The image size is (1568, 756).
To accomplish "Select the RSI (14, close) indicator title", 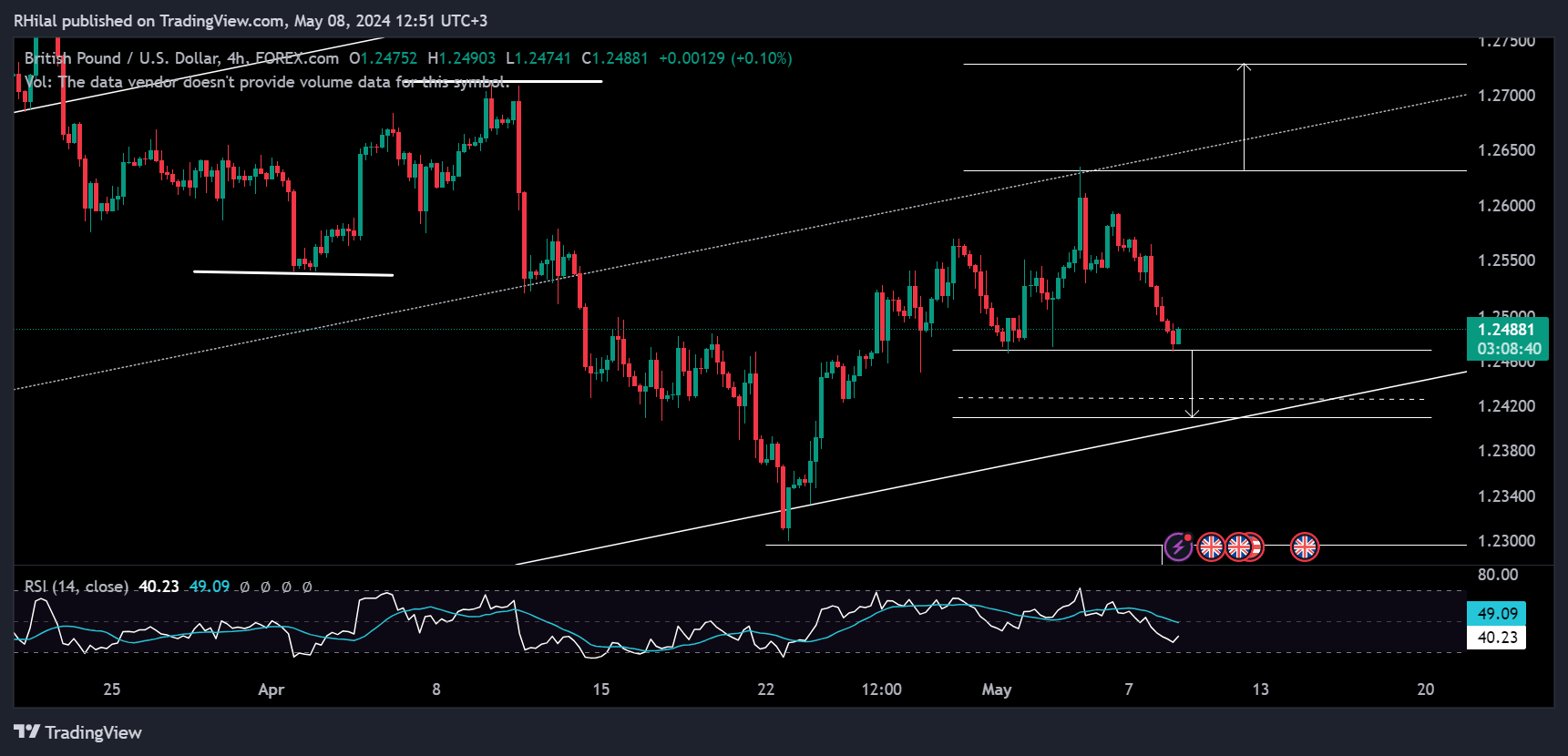I will (x=77, y=587).
